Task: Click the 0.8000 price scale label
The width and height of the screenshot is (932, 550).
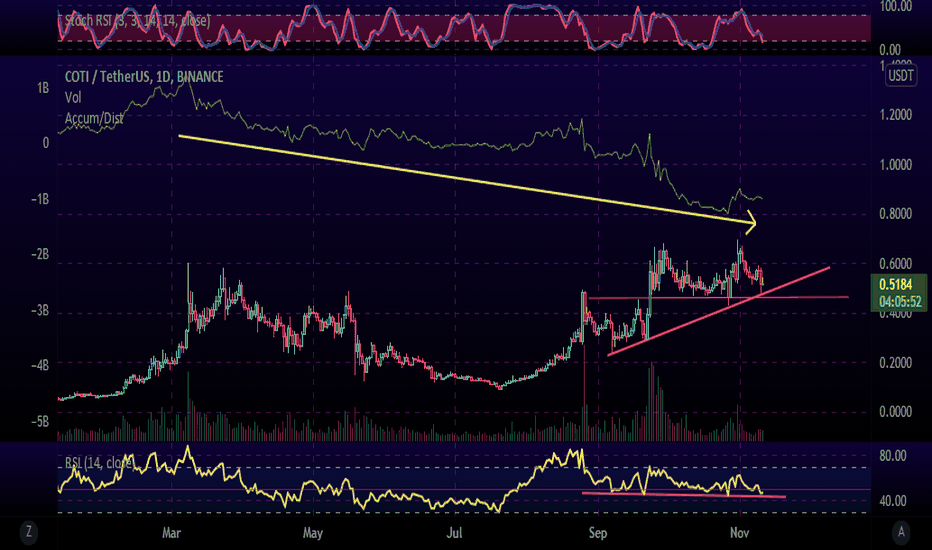Action: click(896, 213)
